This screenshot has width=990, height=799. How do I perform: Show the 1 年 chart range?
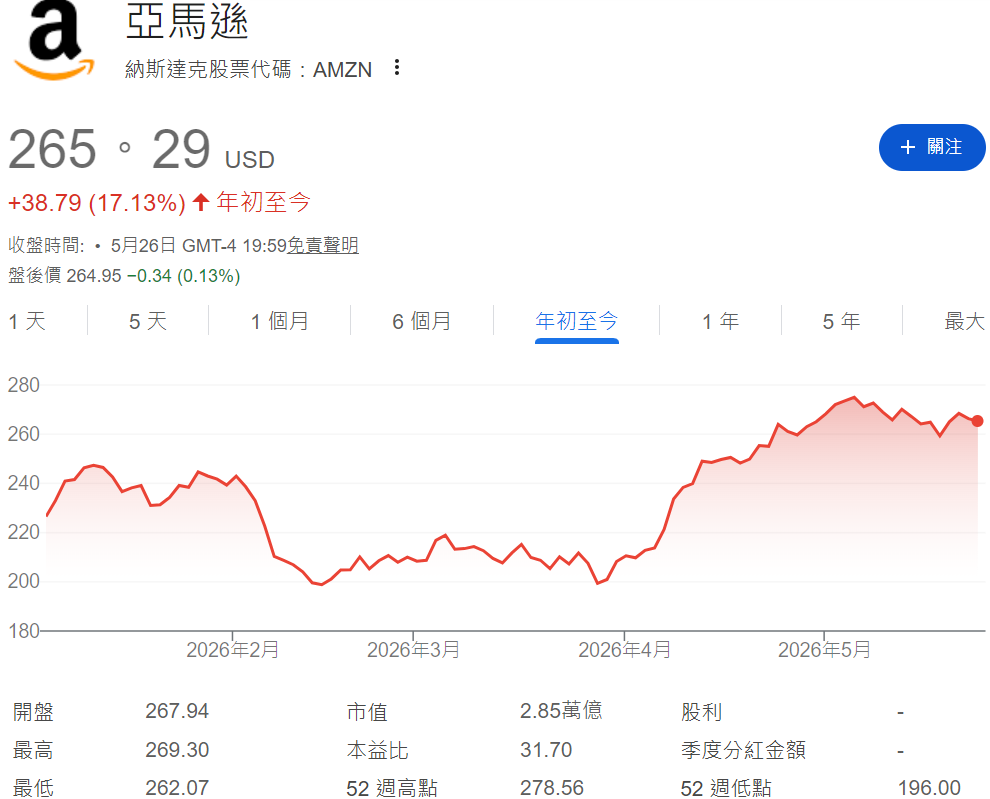[720, 321]
